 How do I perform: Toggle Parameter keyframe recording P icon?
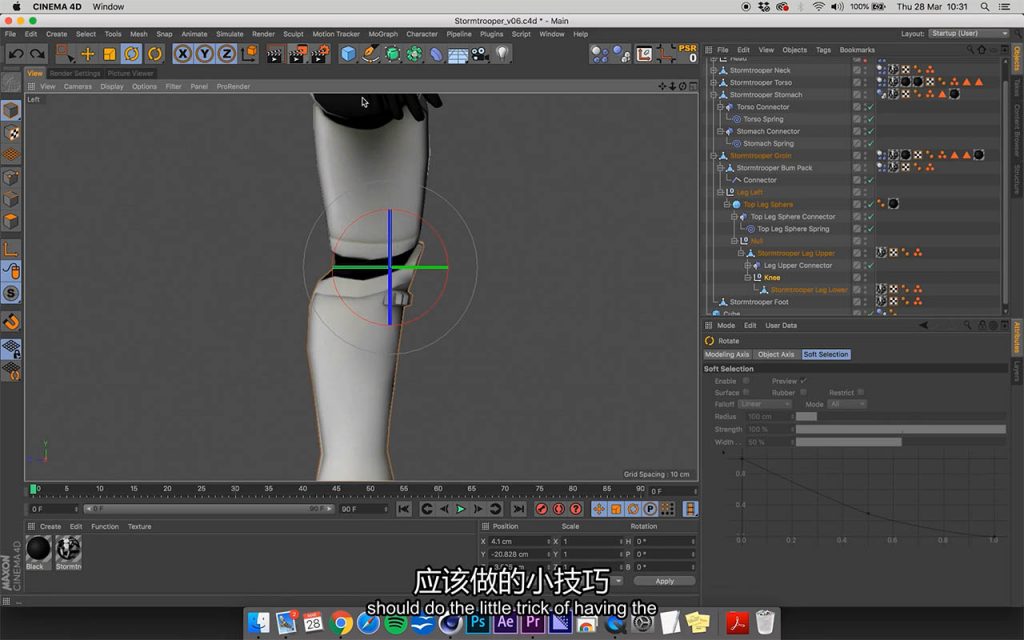point(650,509)
